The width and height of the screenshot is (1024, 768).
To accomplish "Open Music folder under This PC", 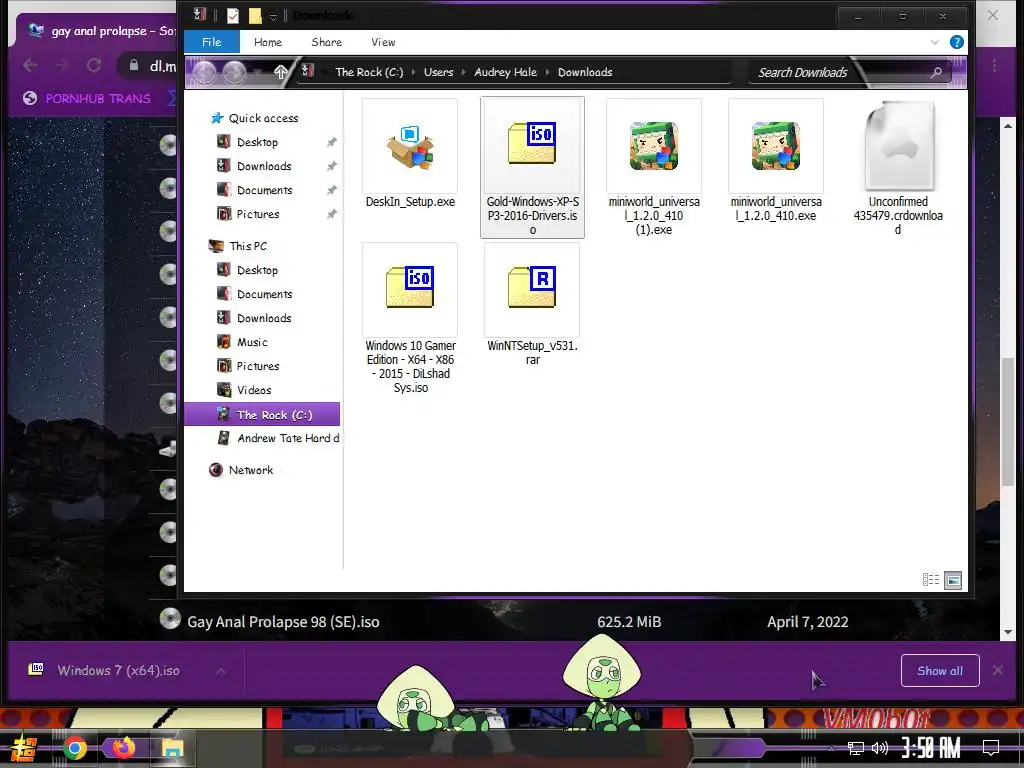I will click(252, 342).
